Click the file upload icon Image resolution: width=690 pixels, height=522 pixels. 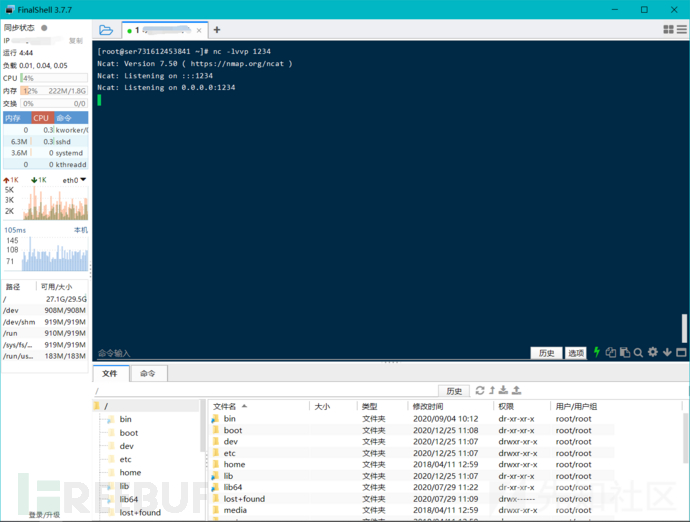pyautogui.click(x=517, y=390)
